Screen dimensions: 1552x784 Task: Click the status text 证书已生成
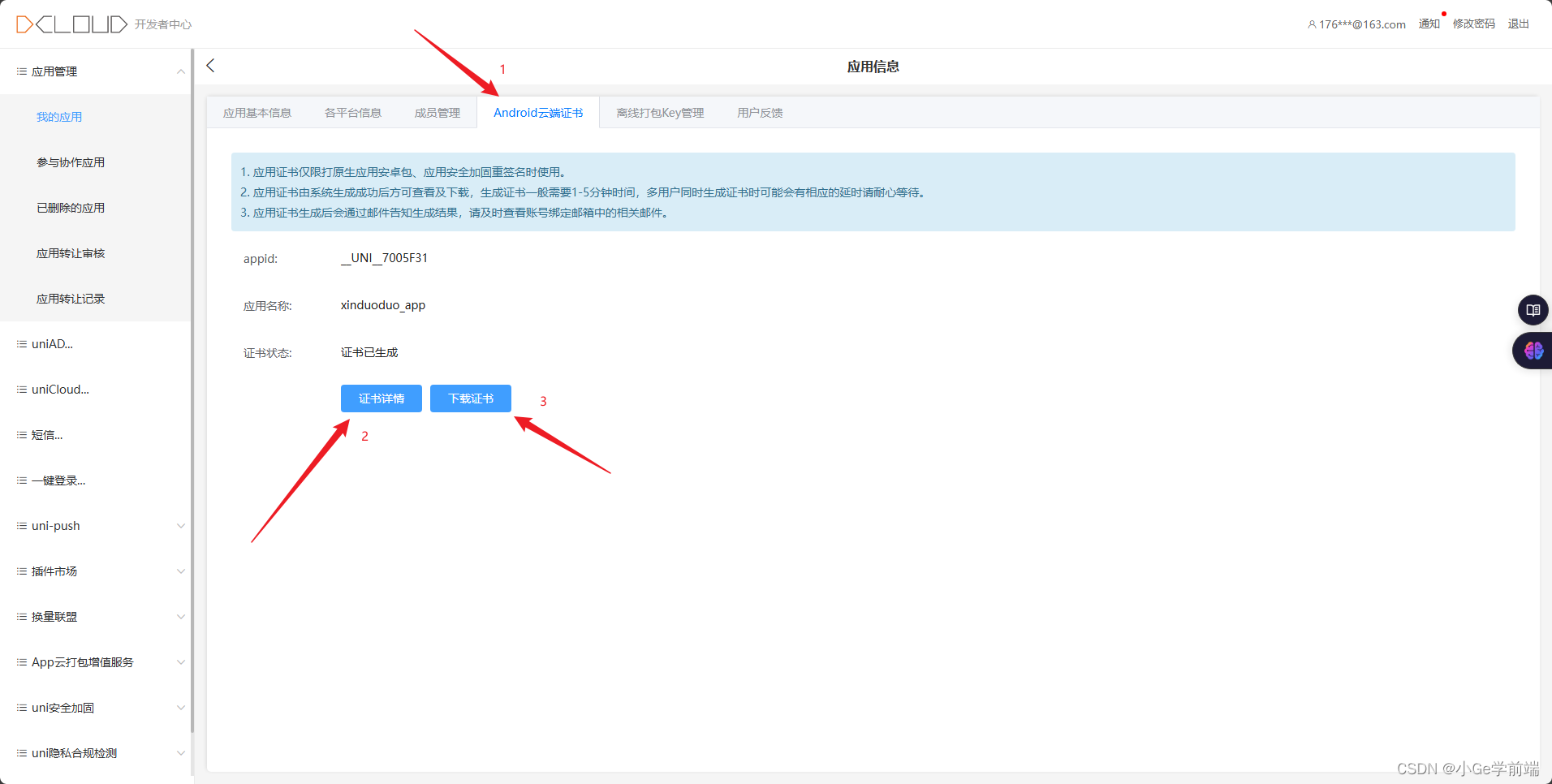pos(369,352)
